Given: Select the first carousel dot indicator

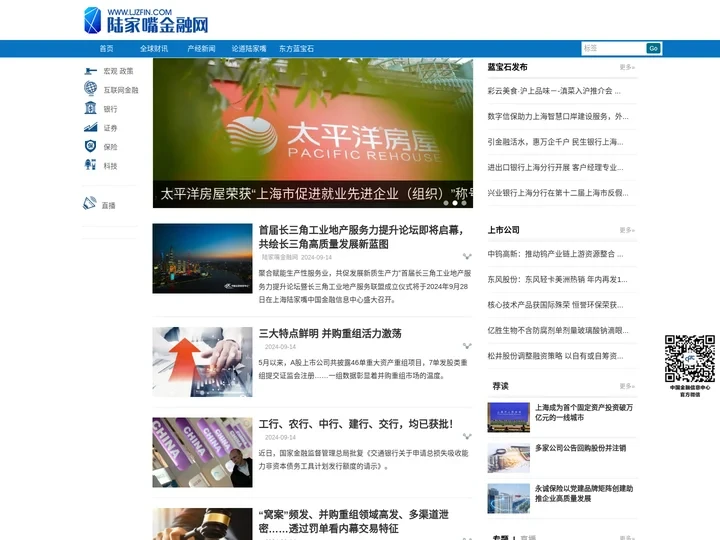Looking at the screenshot, I should coord(446,203).
